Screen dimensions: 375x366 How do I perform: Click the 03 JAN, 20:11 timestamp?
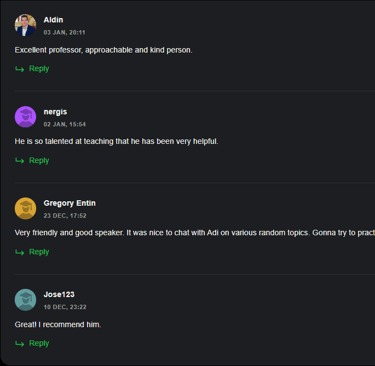tap(64, 33)
